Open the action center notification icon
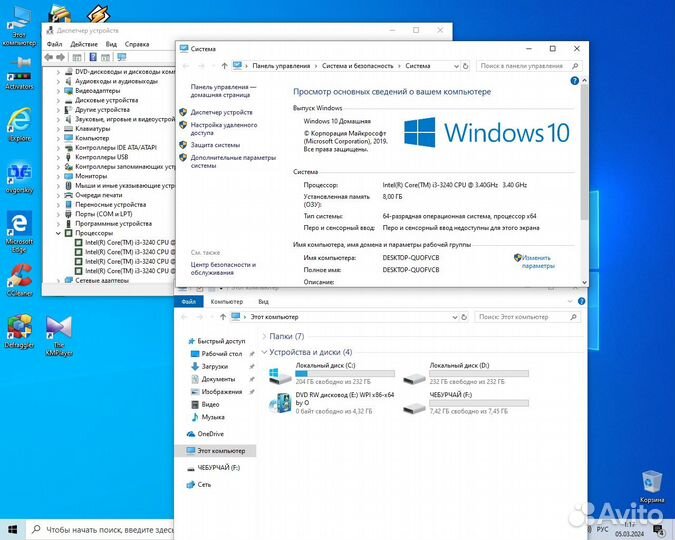Screen dimensions: 675x540 [659, 529]
